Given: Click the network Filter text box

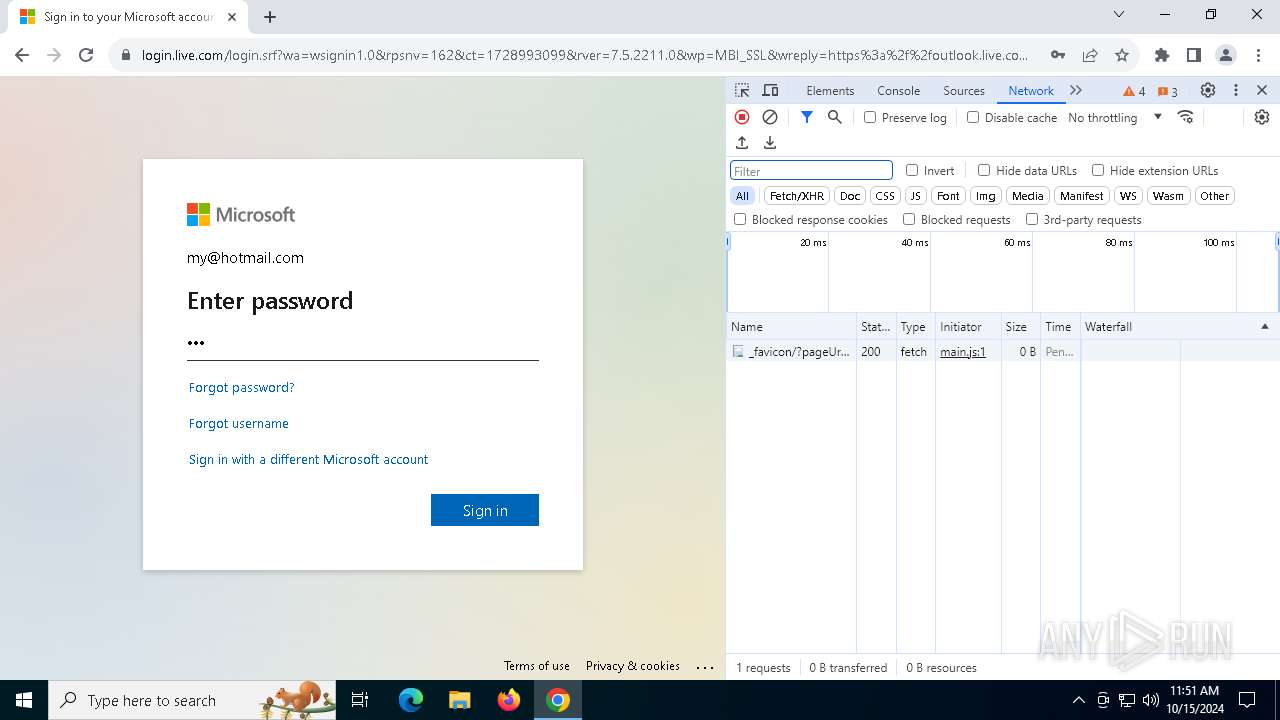Looking at the screenshot, I should 811,171.
